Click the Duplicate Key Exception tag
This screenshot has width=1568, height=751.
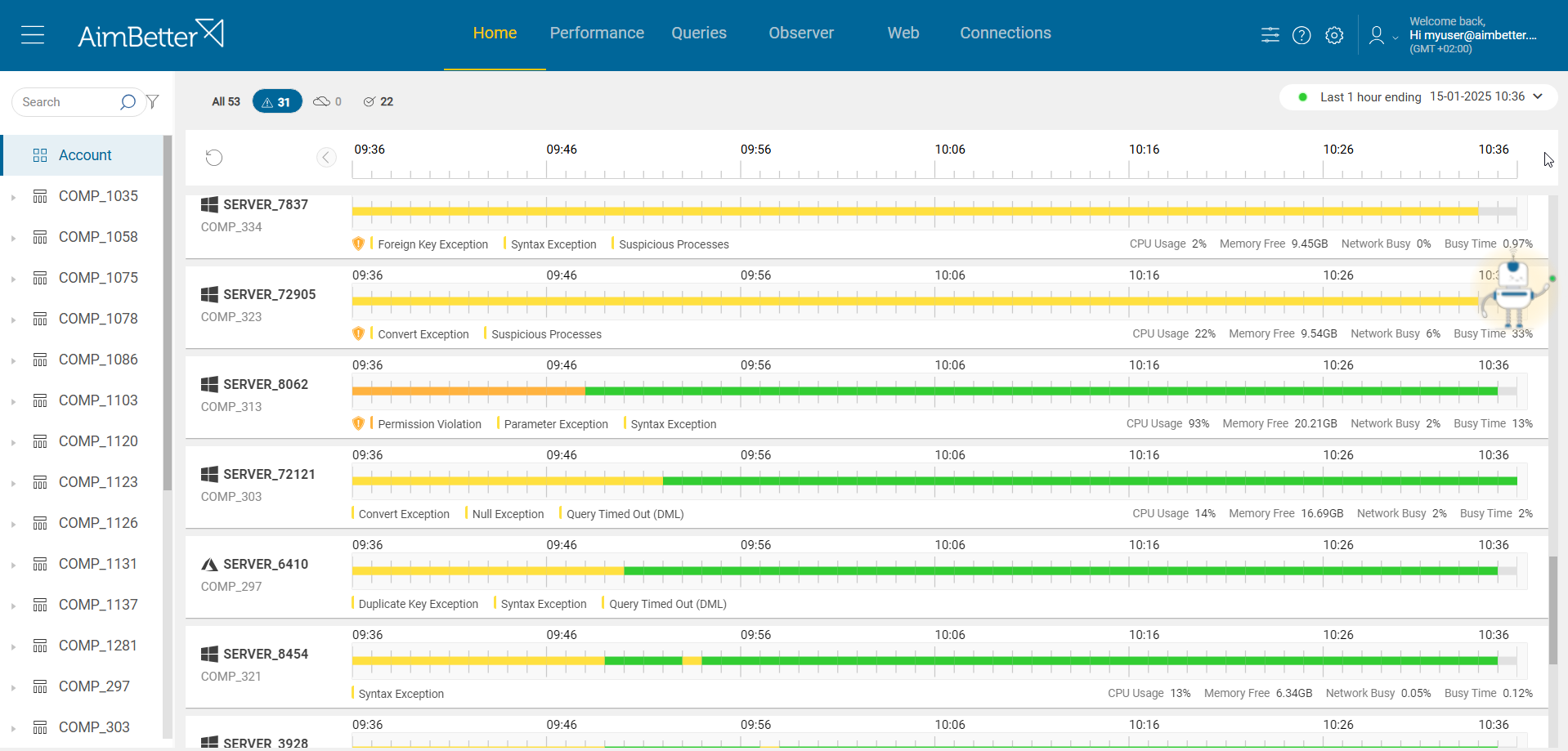[418, 604]
